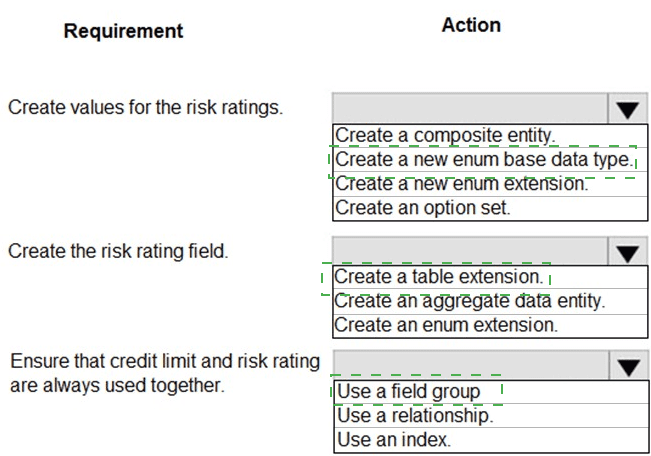Screen dimensions: 651x456
Task: Select 'Create an option set.' entry
Action: [490, 208]
